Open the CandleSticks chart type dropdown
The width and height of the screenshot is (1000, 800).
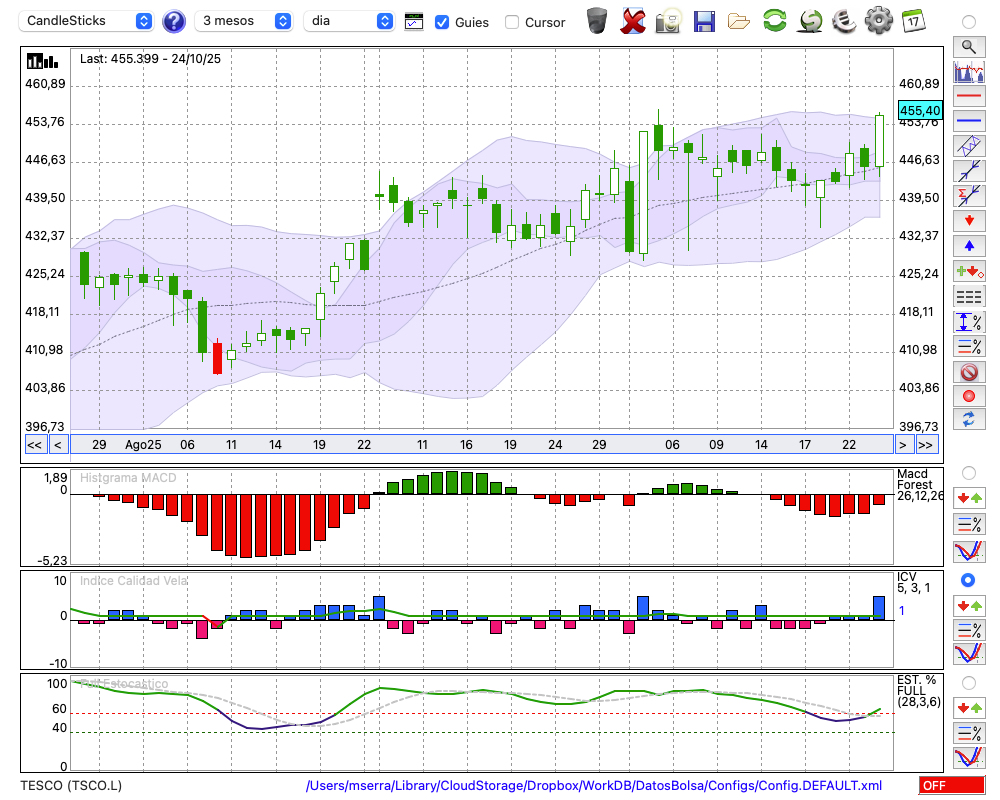87,21
